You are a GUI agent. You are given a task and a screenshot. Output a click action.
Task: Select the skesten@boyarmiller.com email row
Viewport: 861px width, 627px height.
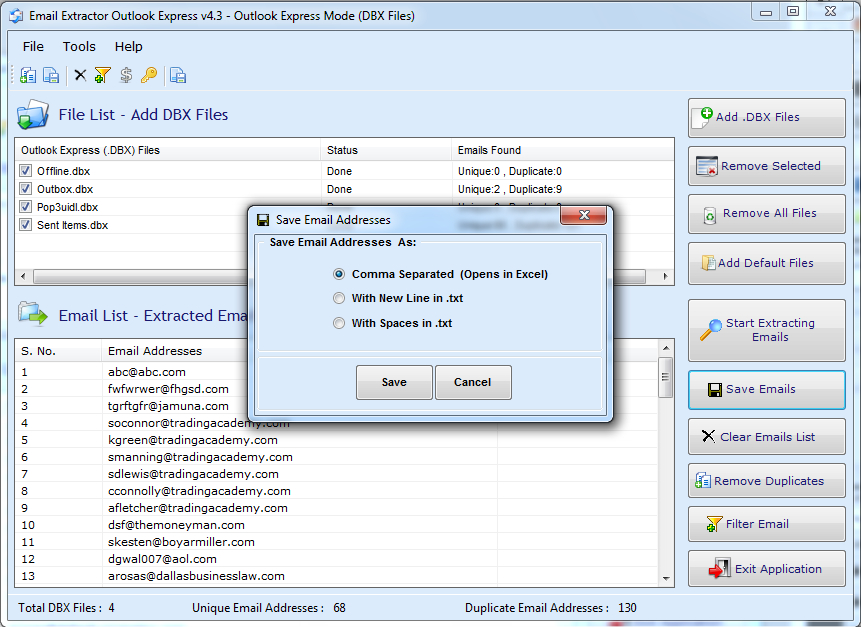click(x=337, y=542)
